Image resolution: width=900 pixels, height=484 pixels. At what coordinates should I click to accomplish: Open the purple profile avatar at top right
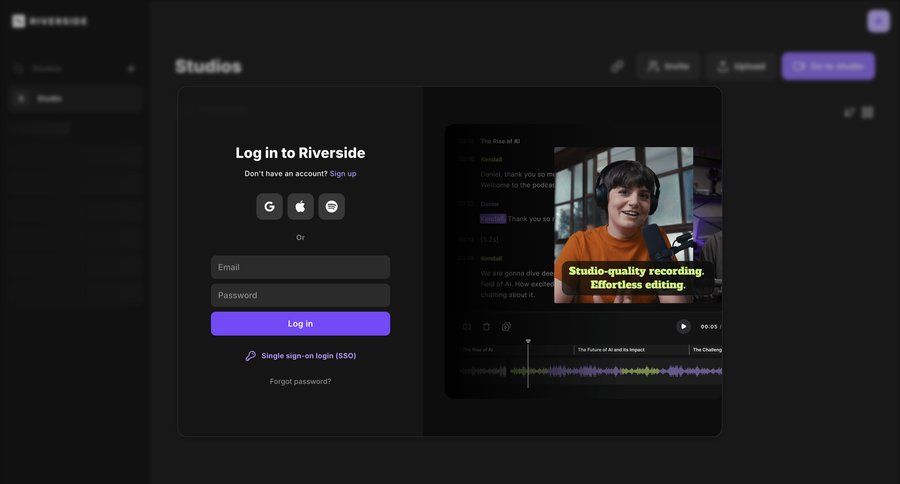click(878, 21)
